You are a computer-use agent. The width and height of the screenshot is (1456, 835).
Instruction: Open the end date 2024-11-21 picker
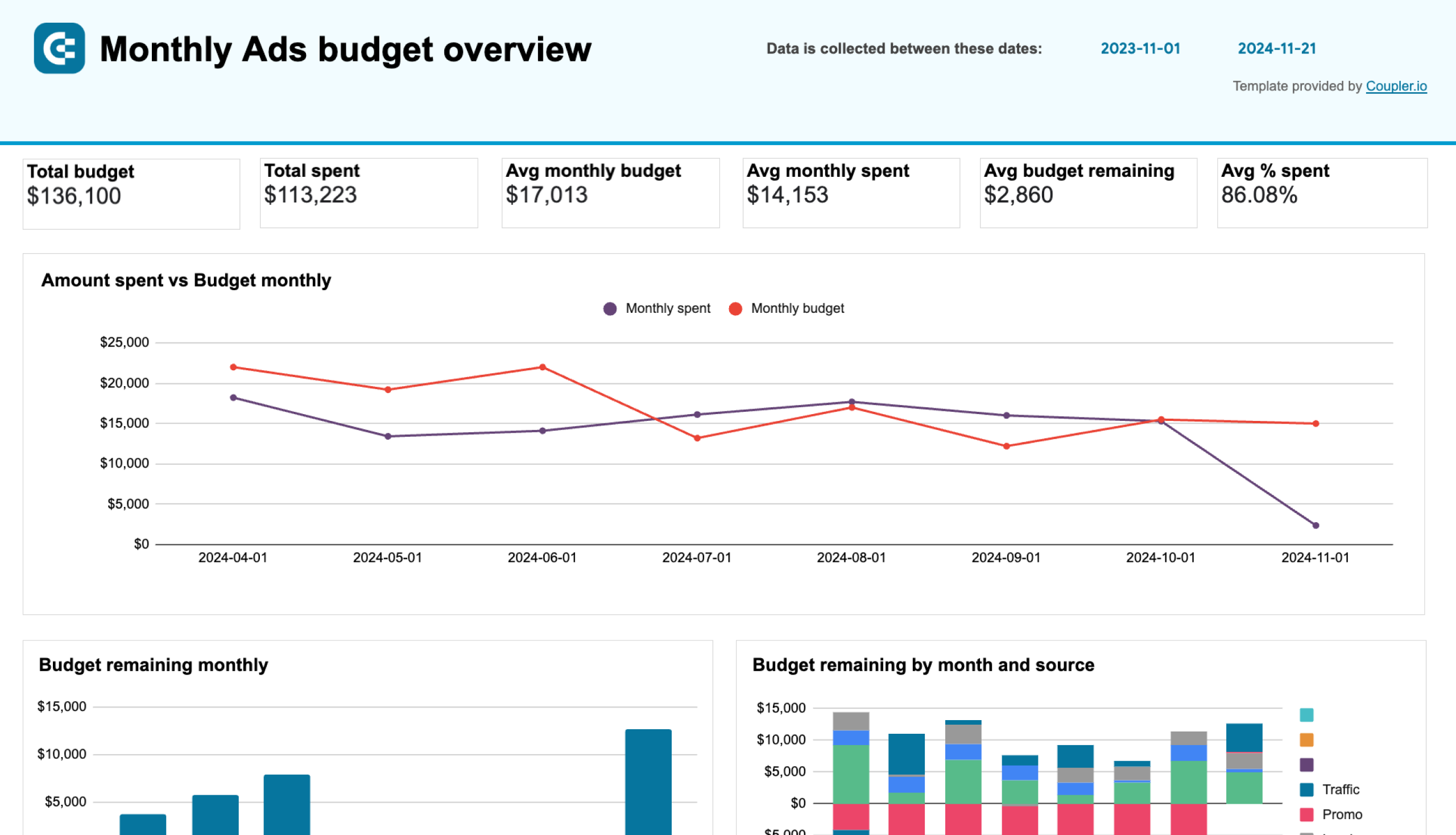1276,48
